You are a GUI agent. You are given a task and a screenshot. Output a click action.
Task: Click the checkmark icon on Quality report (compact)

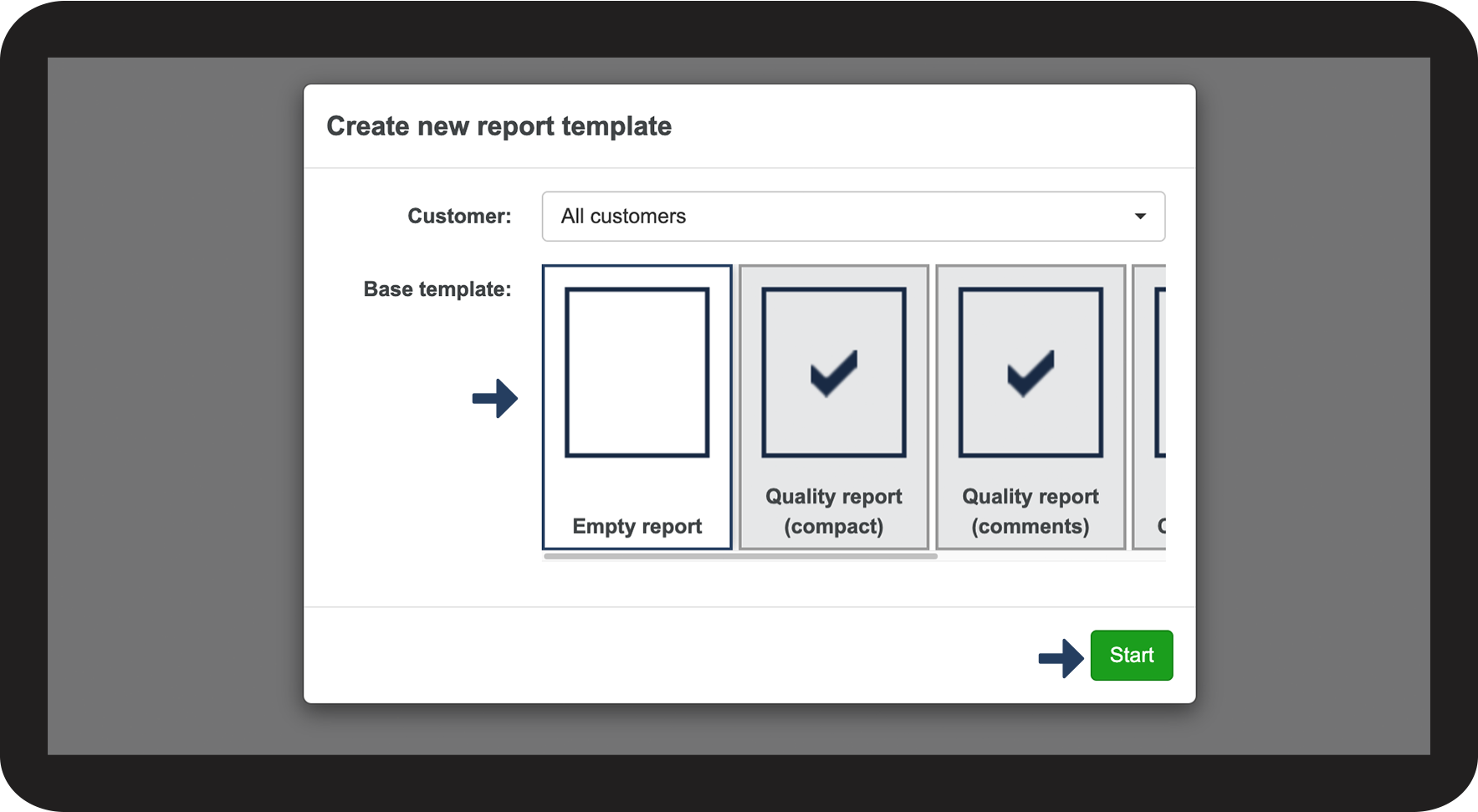click(x=833, y=372)
